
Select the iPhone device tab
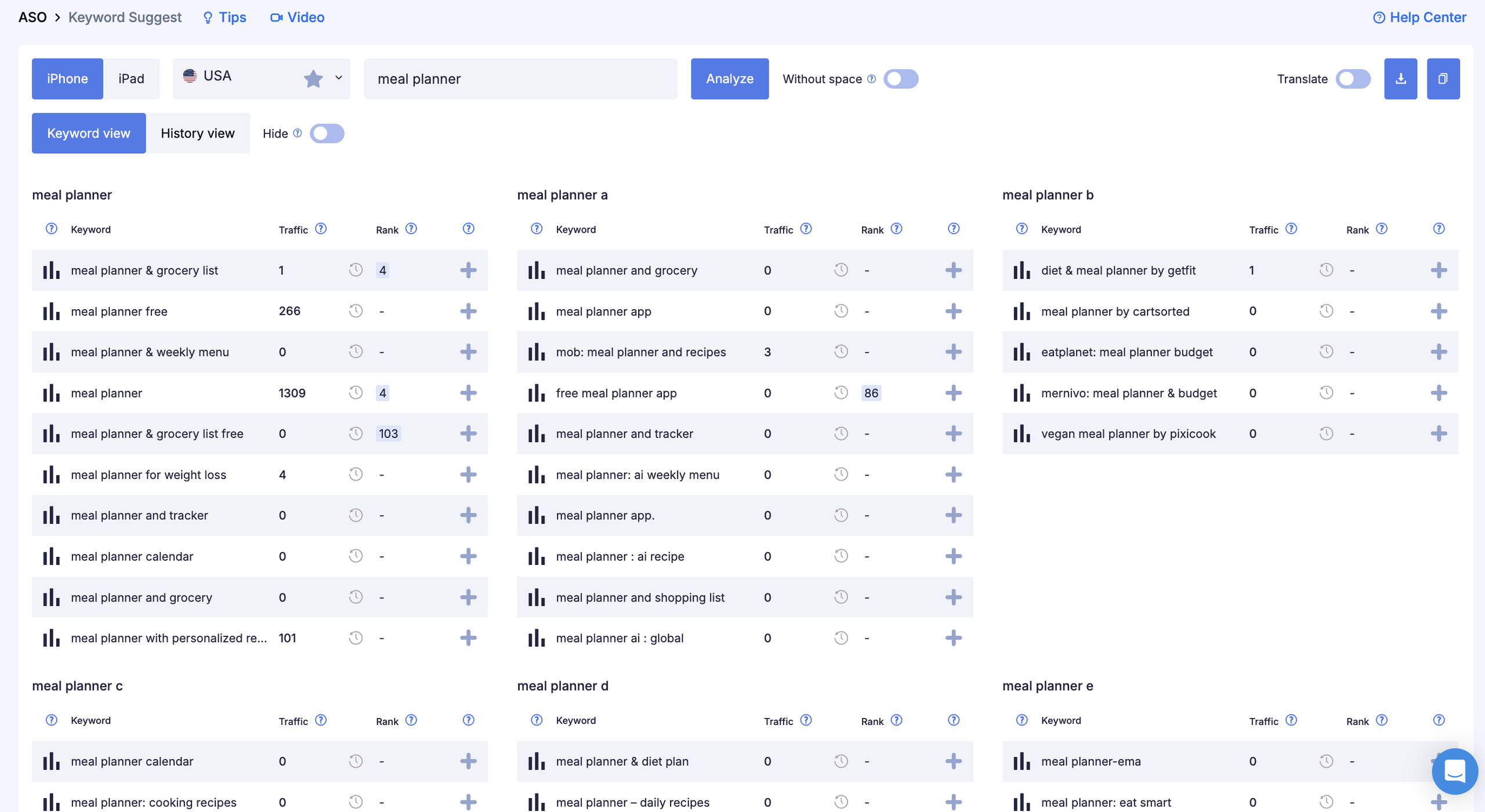pyautogui.click(x=67, y=78)
